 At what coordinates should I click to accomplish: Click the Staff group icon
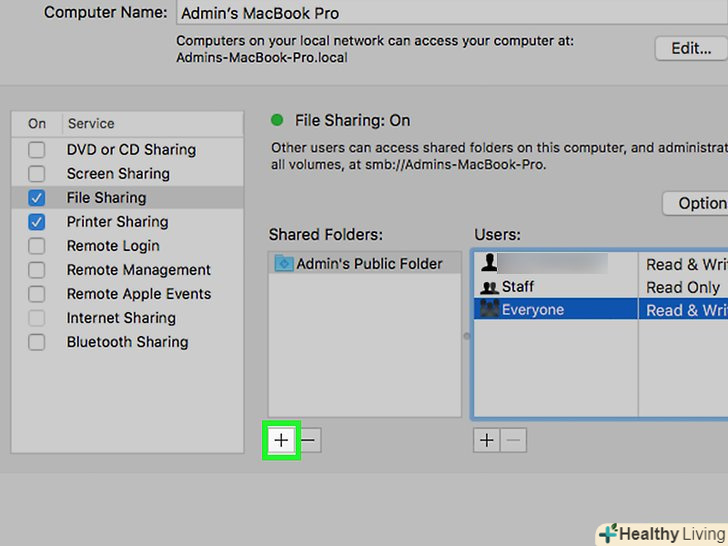click(489, 287)
